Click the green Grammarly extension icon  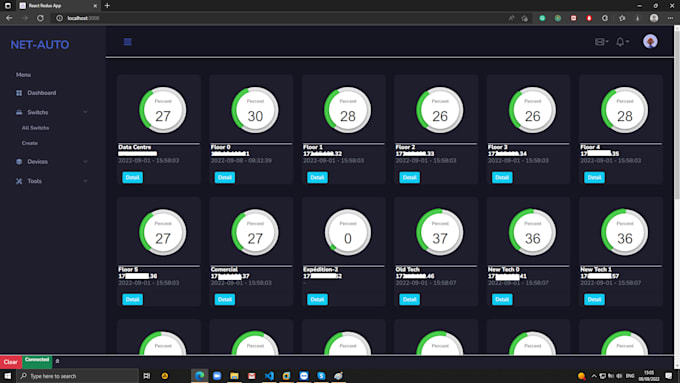[542, 18]
